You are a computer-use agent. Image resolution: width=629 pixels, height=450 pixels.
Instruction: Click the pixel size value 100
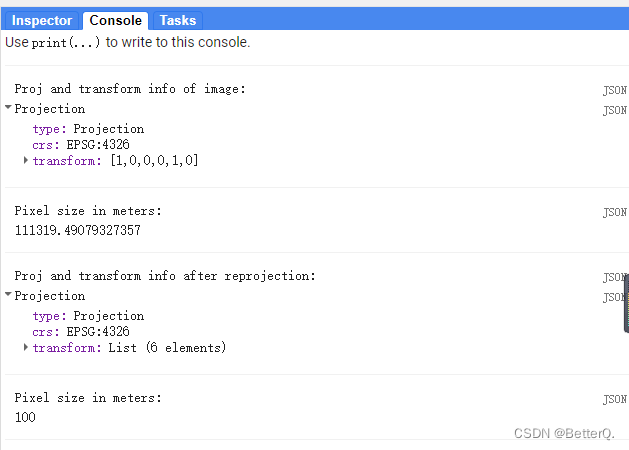tap(25, 417)
